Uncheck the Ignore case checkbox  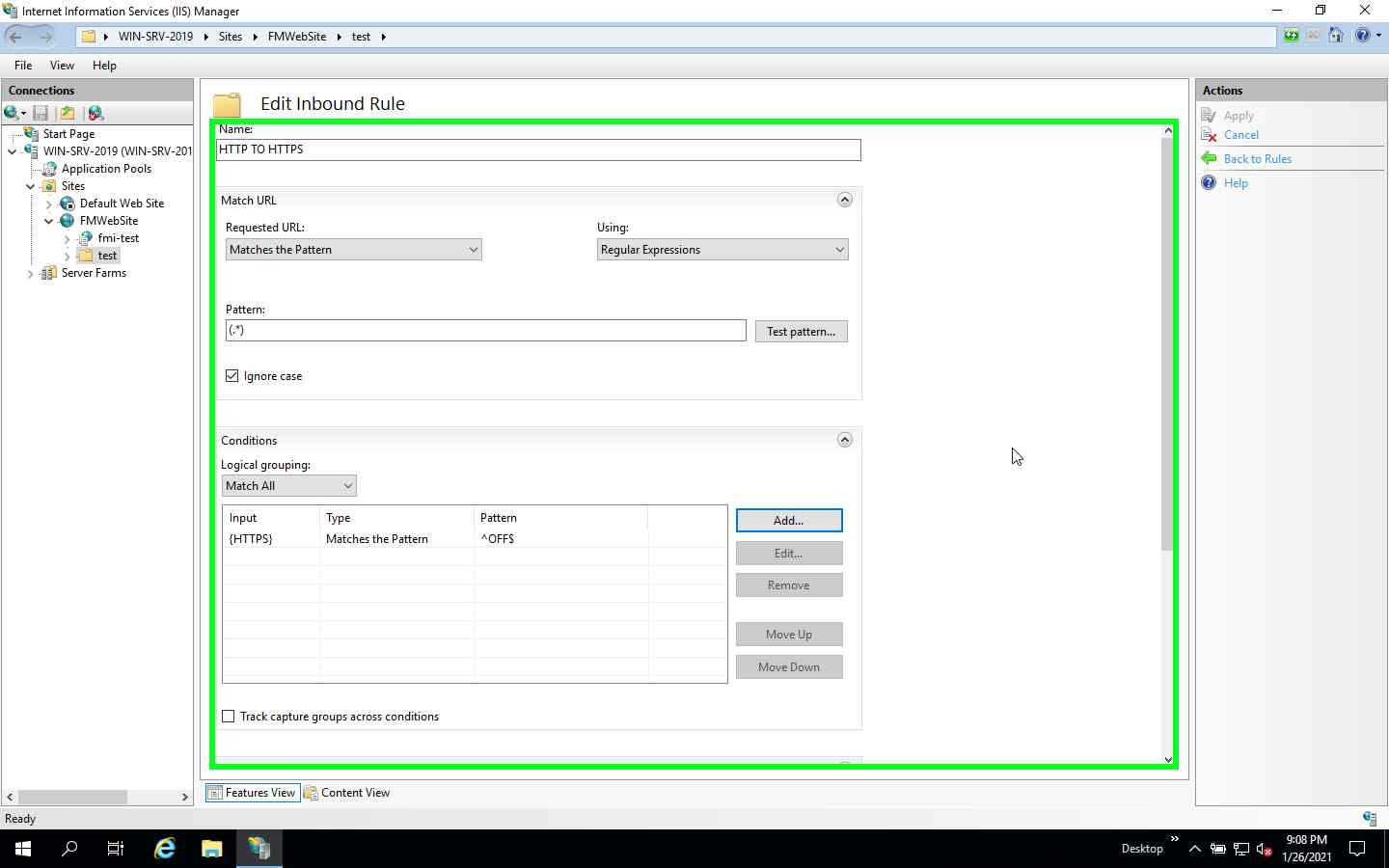click(231, 375)
